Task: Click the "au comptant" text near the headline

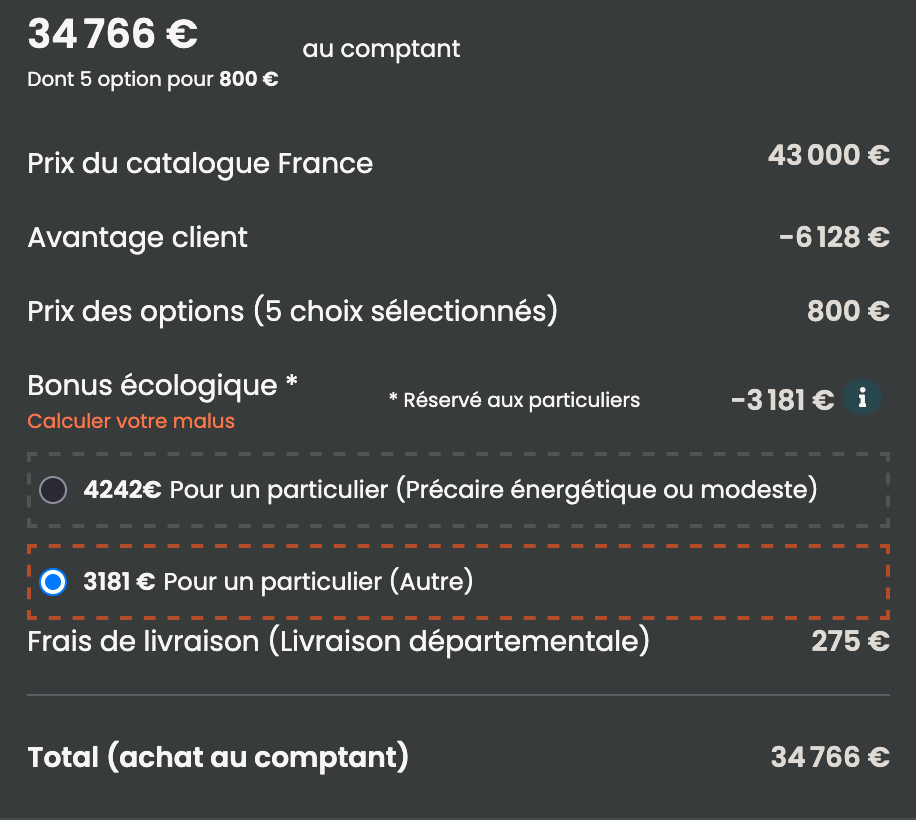Action: coord(381,49)
